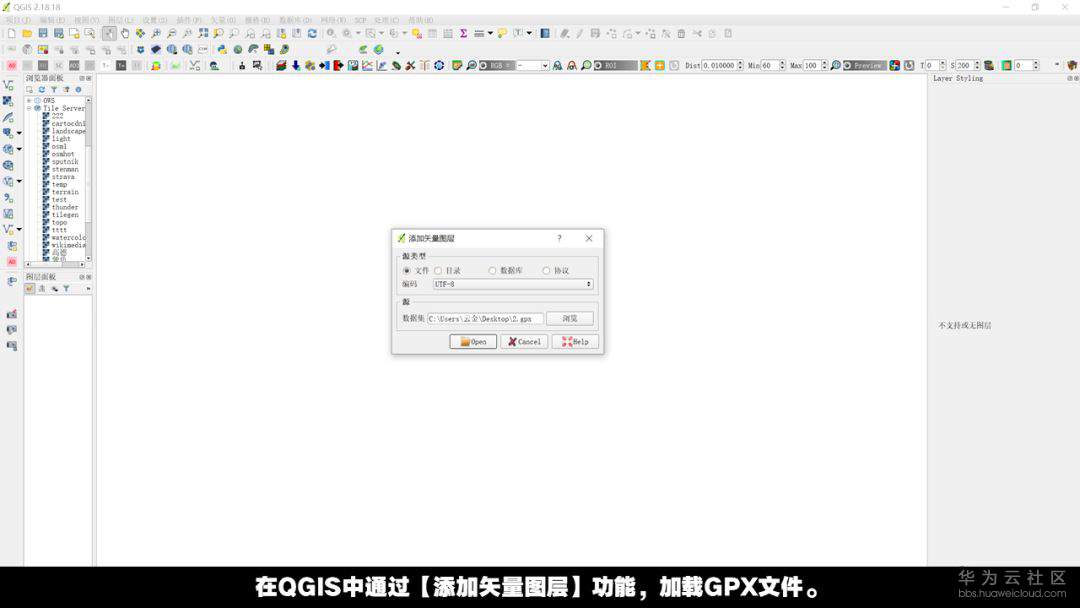The image size is (1080, 608).
Task: Select the strava tile layer
Action: tap(63, 177)
